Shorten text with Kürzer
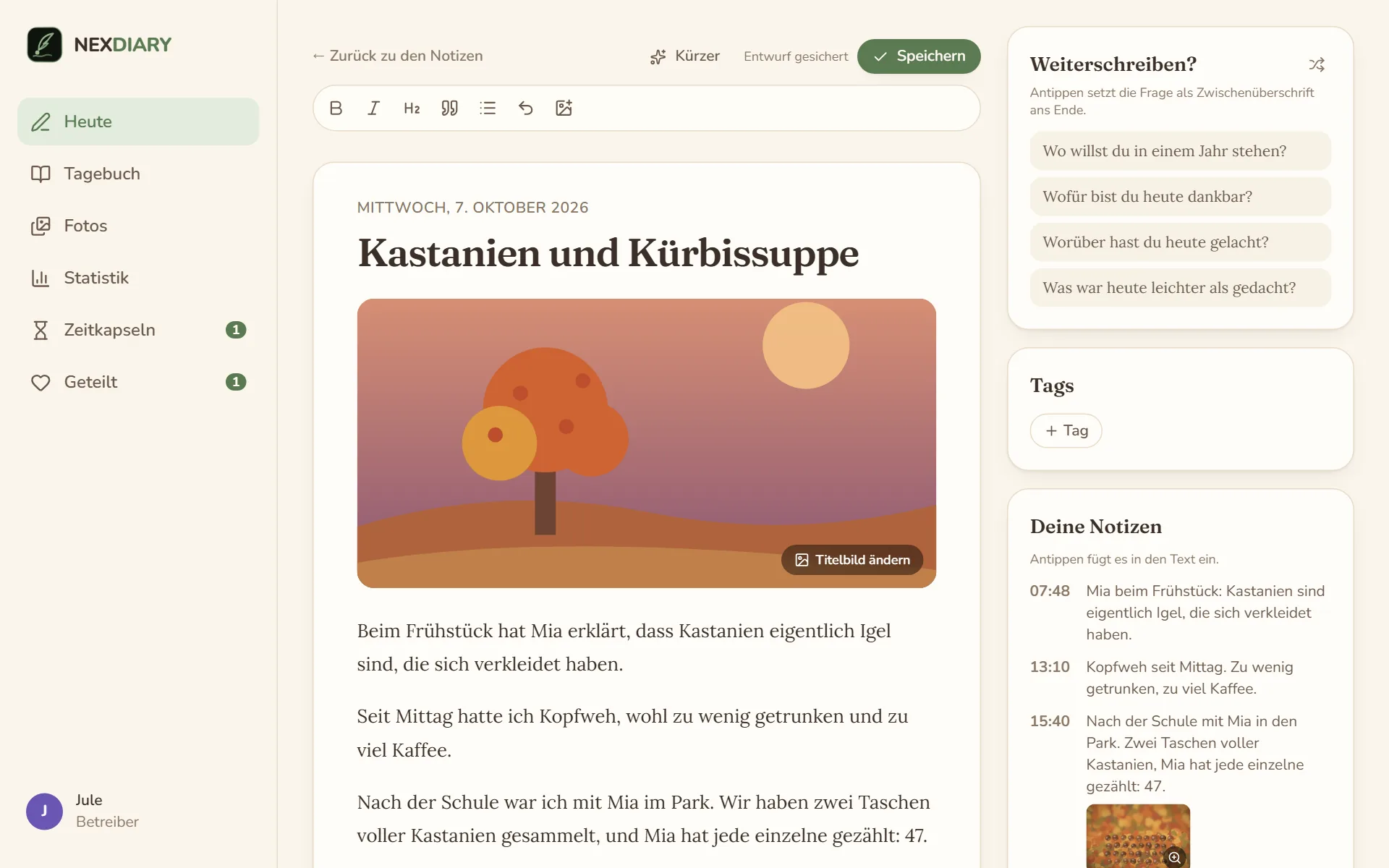This screenshot has width=1389, height=868. [684, 56]
